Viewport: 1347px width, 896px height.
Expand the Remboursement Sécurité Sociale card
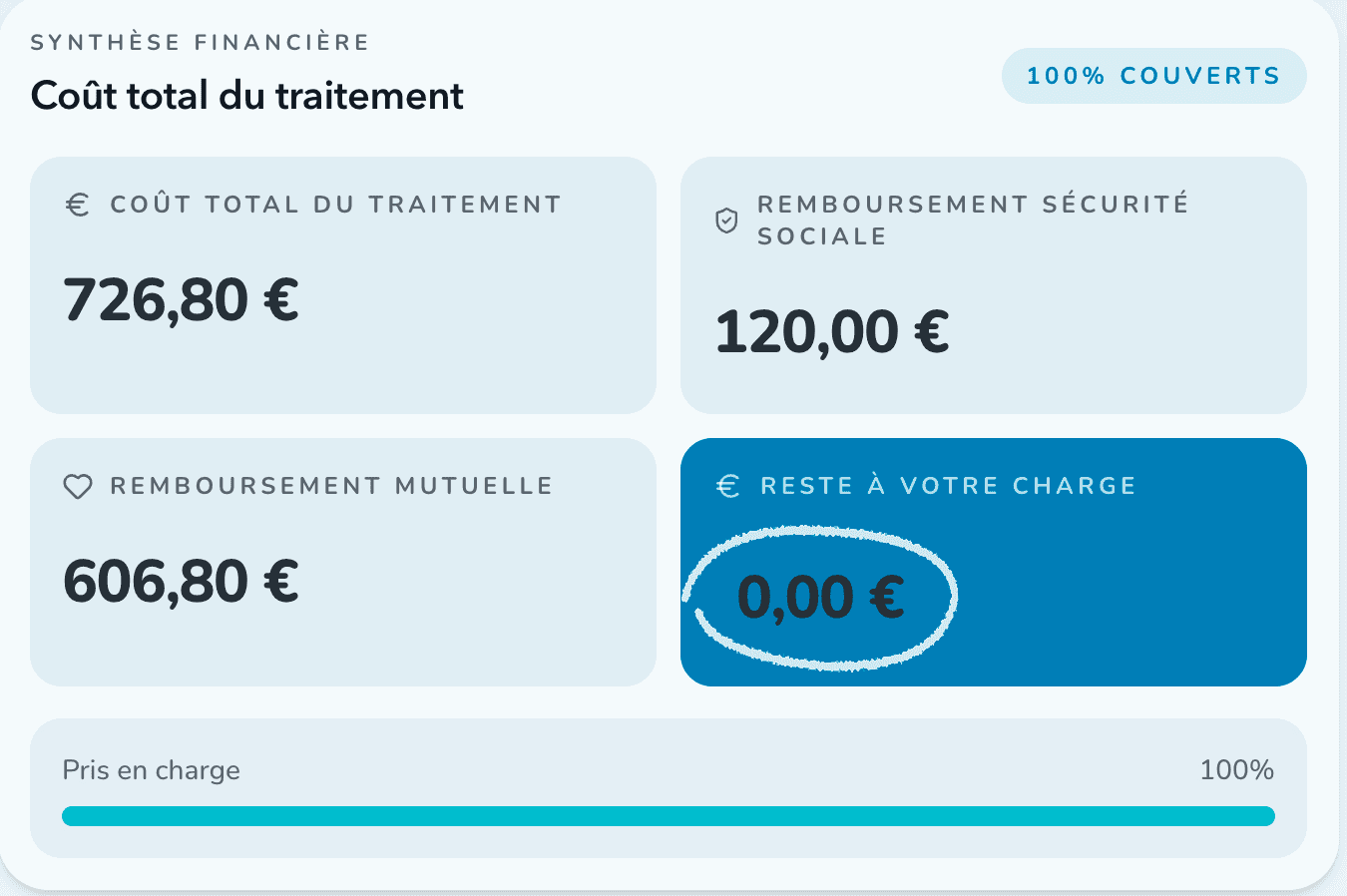coord(994,284)
